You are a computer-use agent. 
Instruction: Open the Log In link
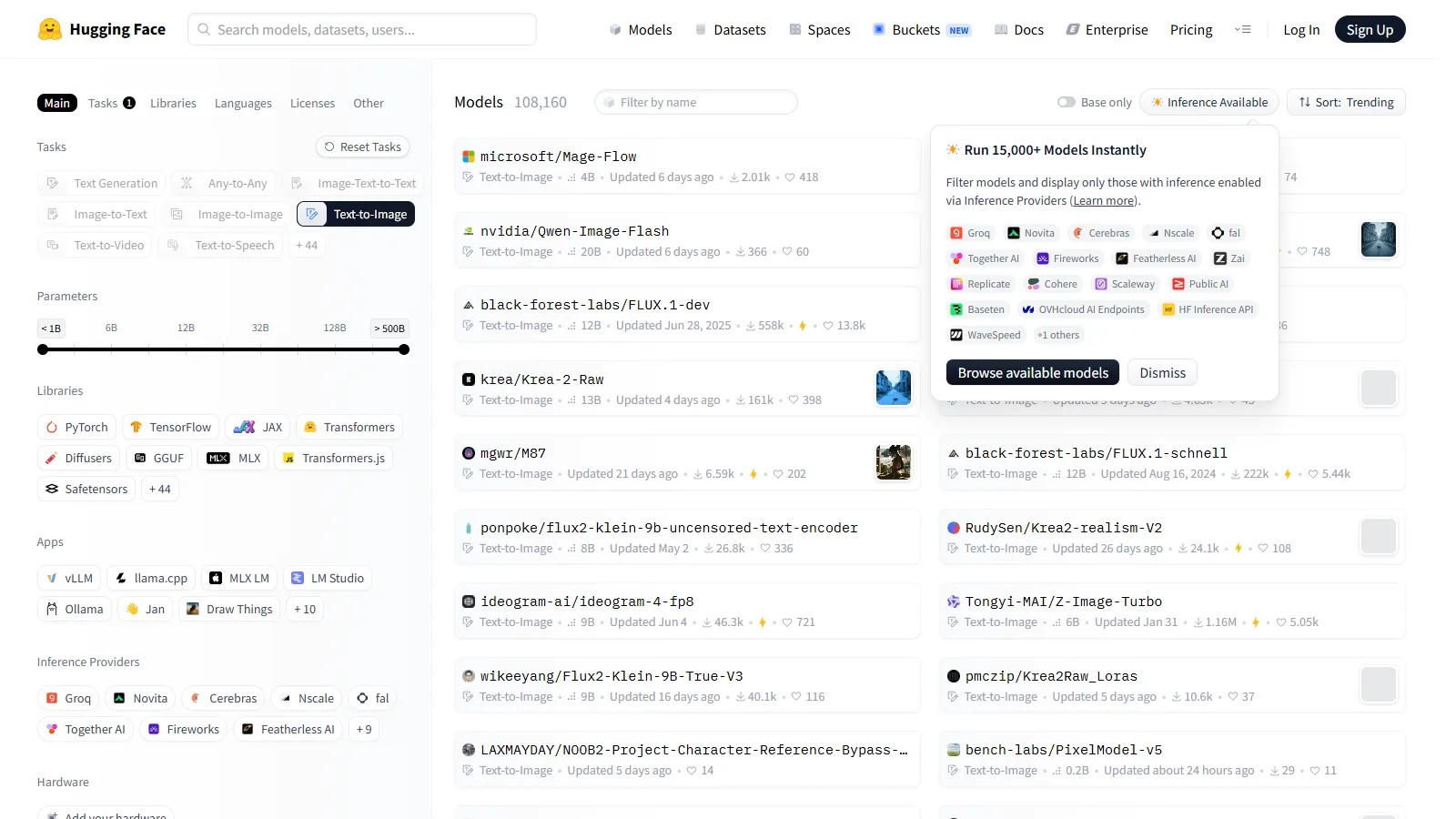[x=1301, y=29]
